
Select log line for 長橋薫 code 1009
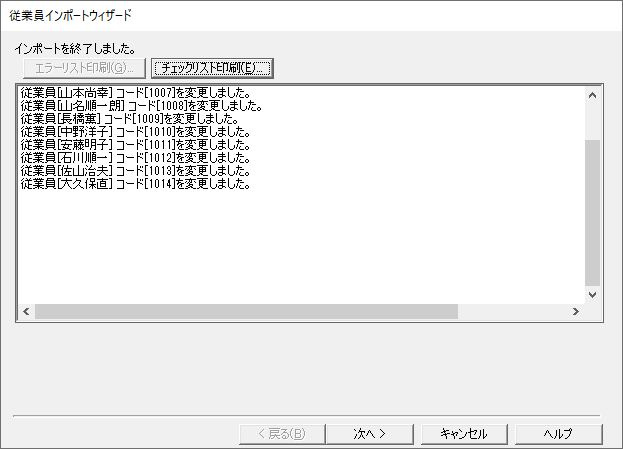pos(130,118)
